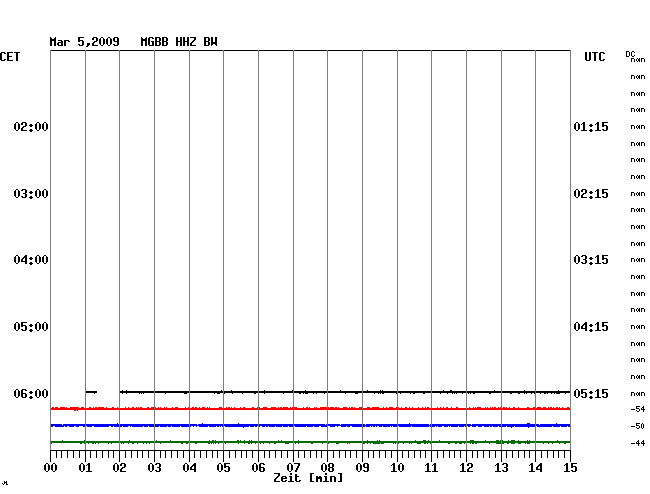Click the blue seismogram trace
This screenshot has width=650, height=494.
(x=310, y=425)
